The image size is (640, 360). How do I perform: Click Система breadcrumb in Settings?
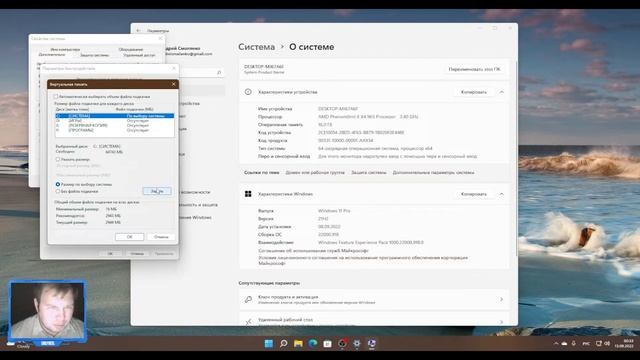coord(256,47)
